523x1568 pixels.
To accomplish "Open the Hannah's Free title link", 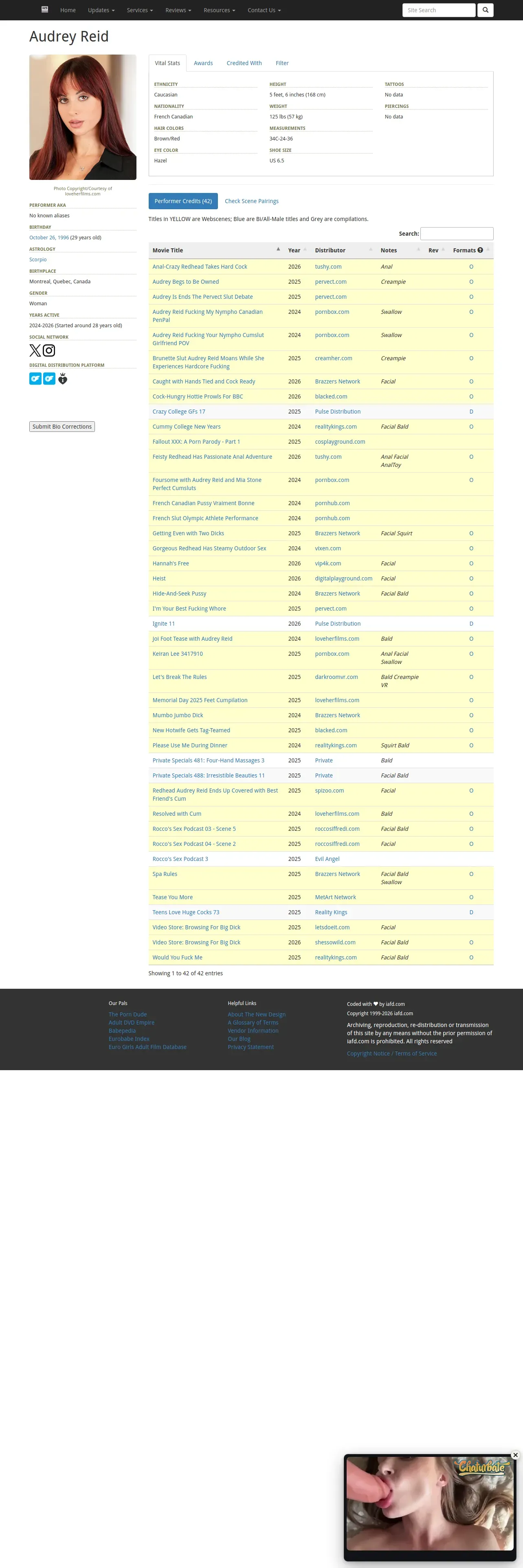I will click(x=171, y=564).
